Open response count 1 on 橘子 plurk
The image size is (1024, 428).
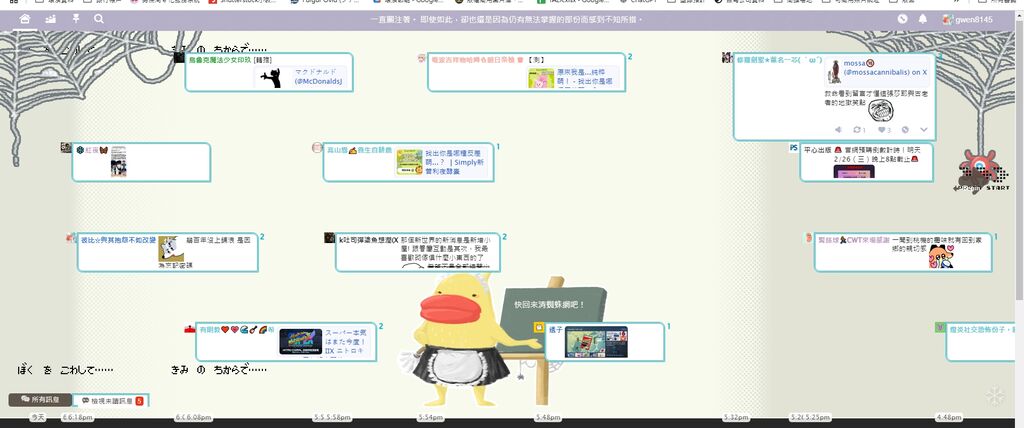668,326
